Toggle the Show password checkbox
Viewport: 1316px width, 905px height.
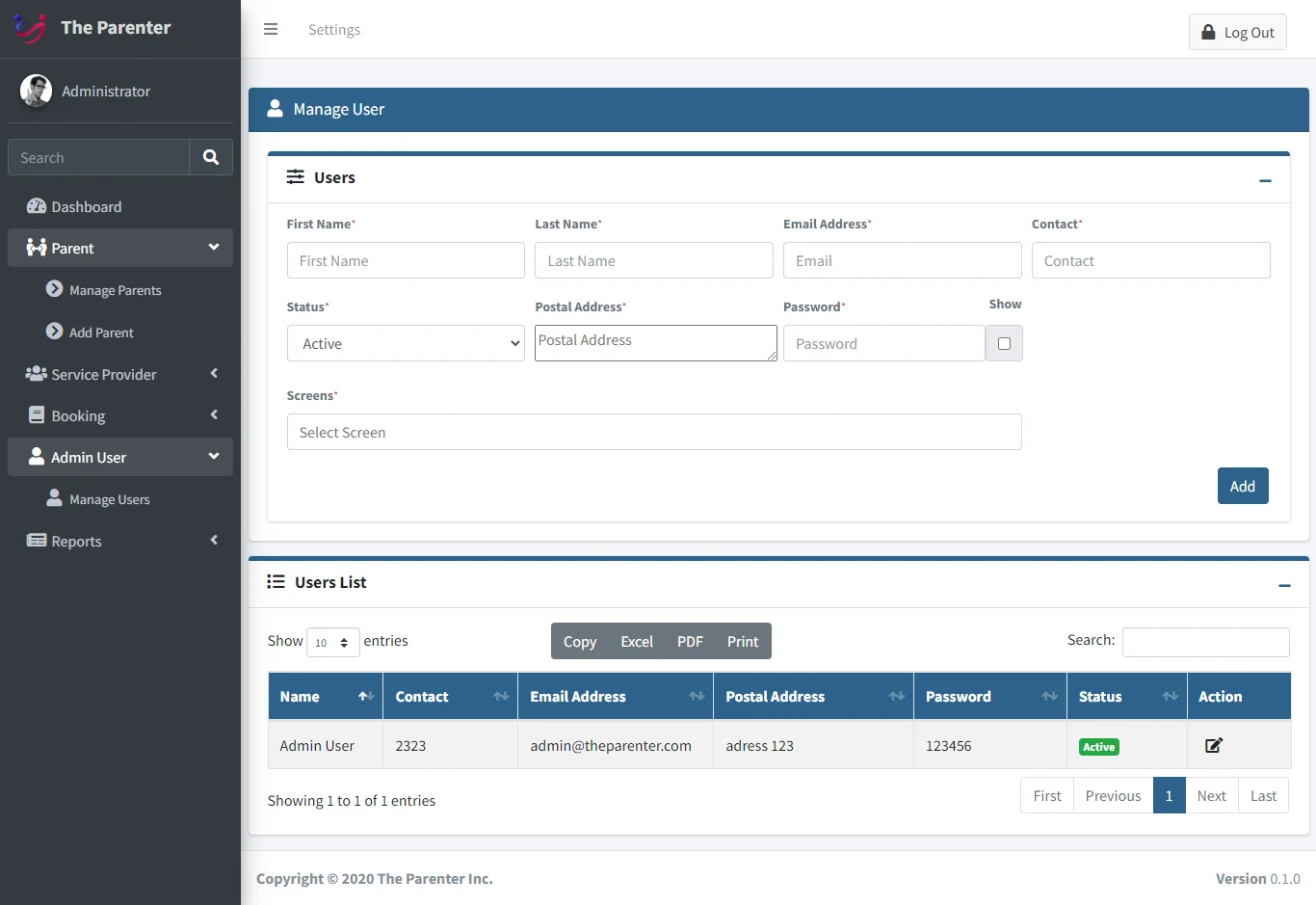click(1004, 343)
